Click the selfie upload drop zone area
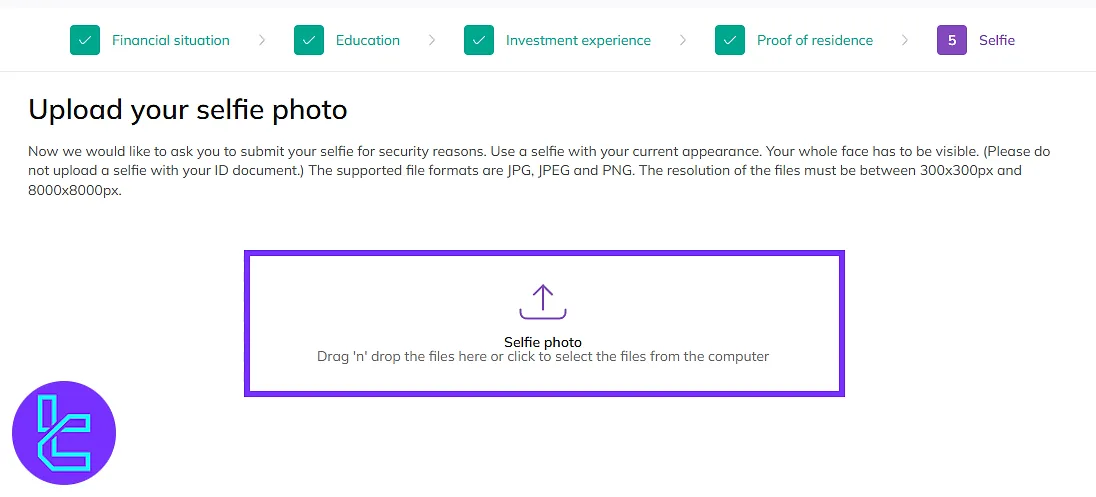Image resolution: width=1096 pixels, height=497 pixels. tap(545, 324)
